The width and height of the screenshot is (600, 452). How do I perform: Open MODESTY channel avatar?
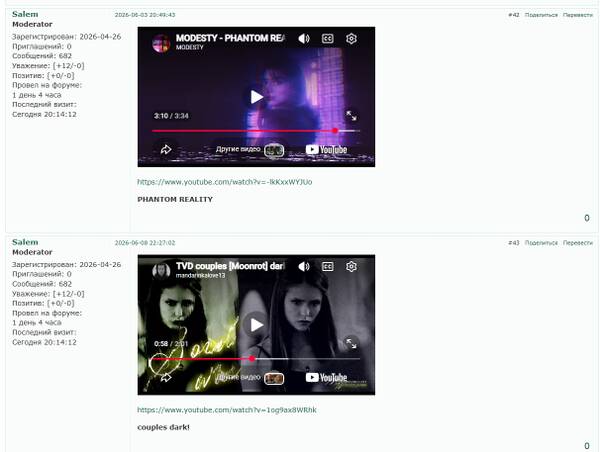pyautogui.click(x=161, y=43)
